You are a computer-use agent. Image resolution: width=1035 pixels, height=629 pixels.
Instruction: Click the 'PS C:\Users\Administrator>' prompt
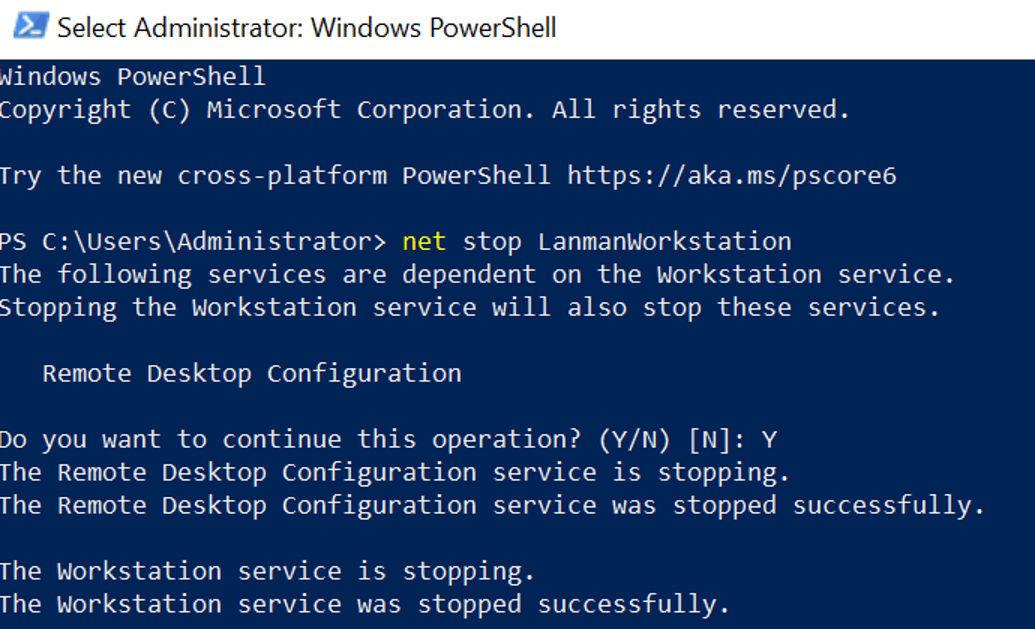[x=193, y=242]
